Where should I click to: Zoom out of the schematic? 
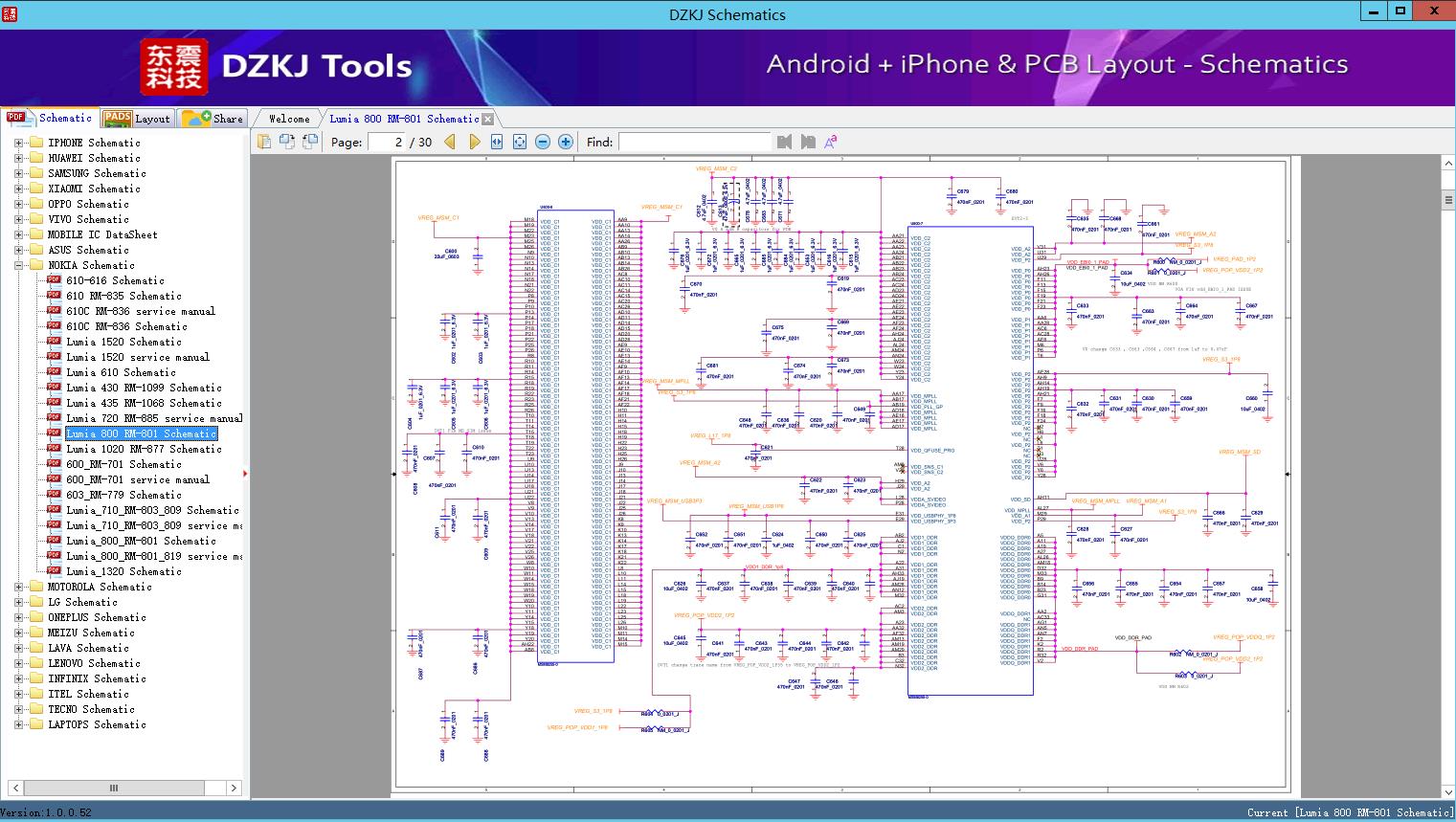click(x=543, y=142)
